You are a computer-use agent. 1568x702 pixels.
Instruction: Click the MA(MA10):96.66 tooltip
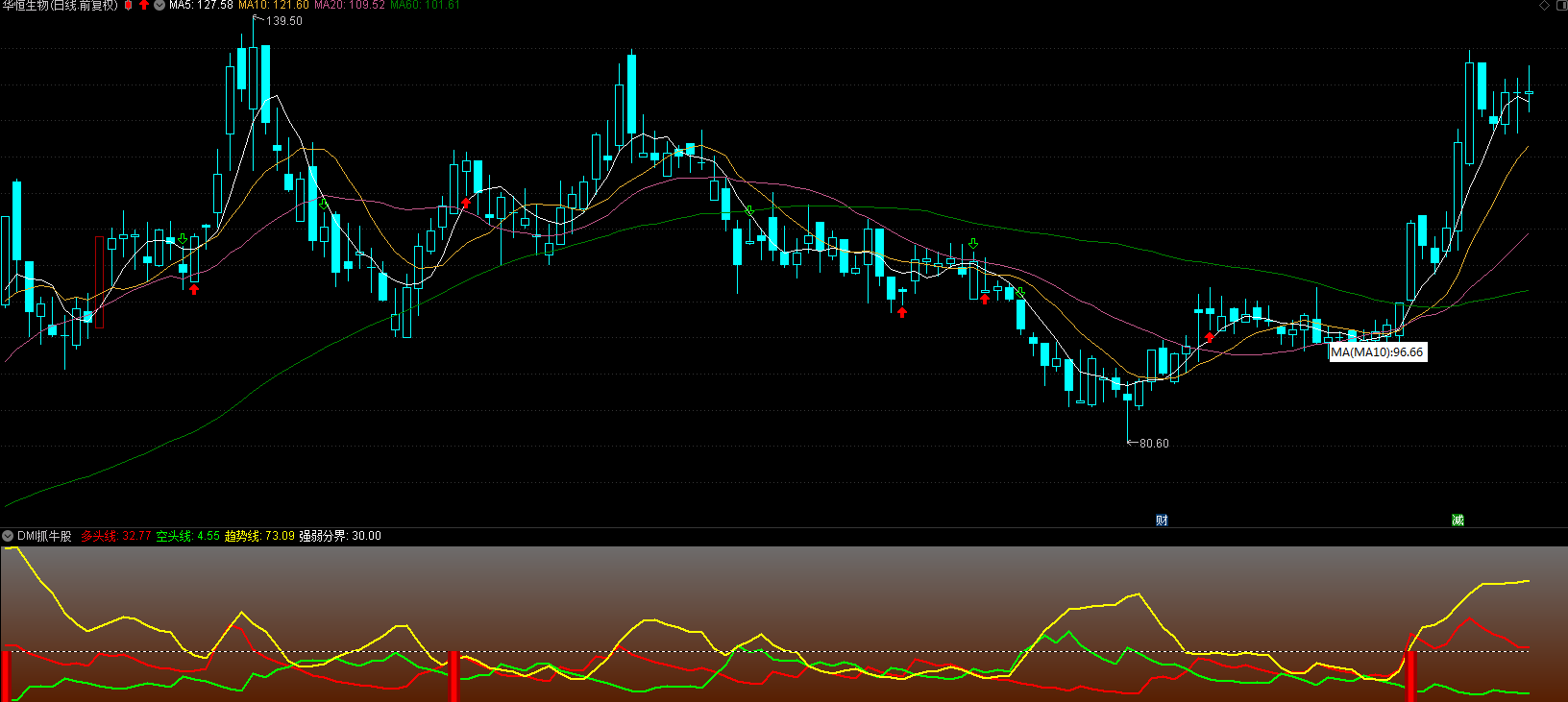(x=1377, y=352)
